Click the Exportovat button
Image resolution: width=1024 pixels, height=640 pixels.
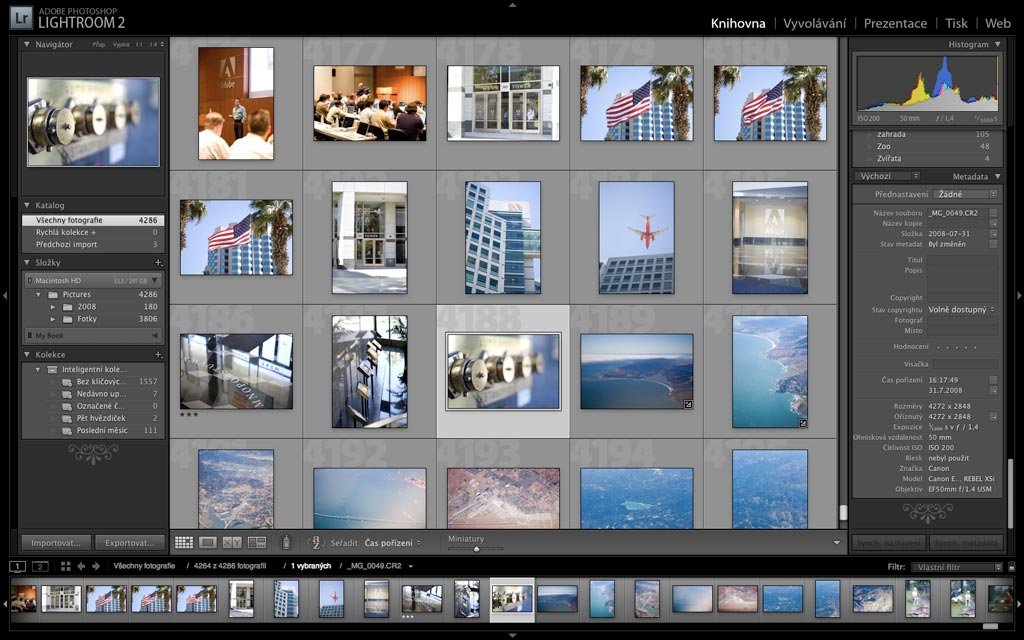click(x=130, y=543)
